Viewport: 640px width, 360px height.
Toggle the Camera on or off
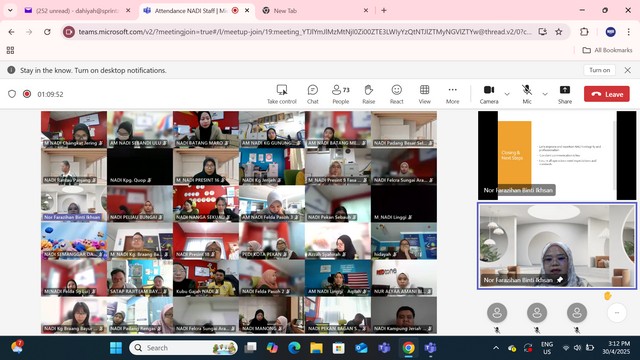[489, 94]
